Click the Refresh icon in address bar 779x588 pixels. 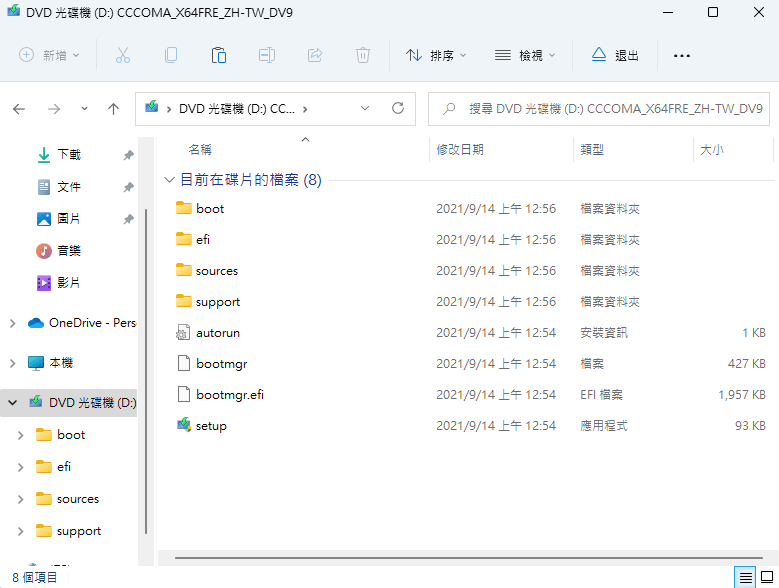pyautogui.click(x=398, y=108)
